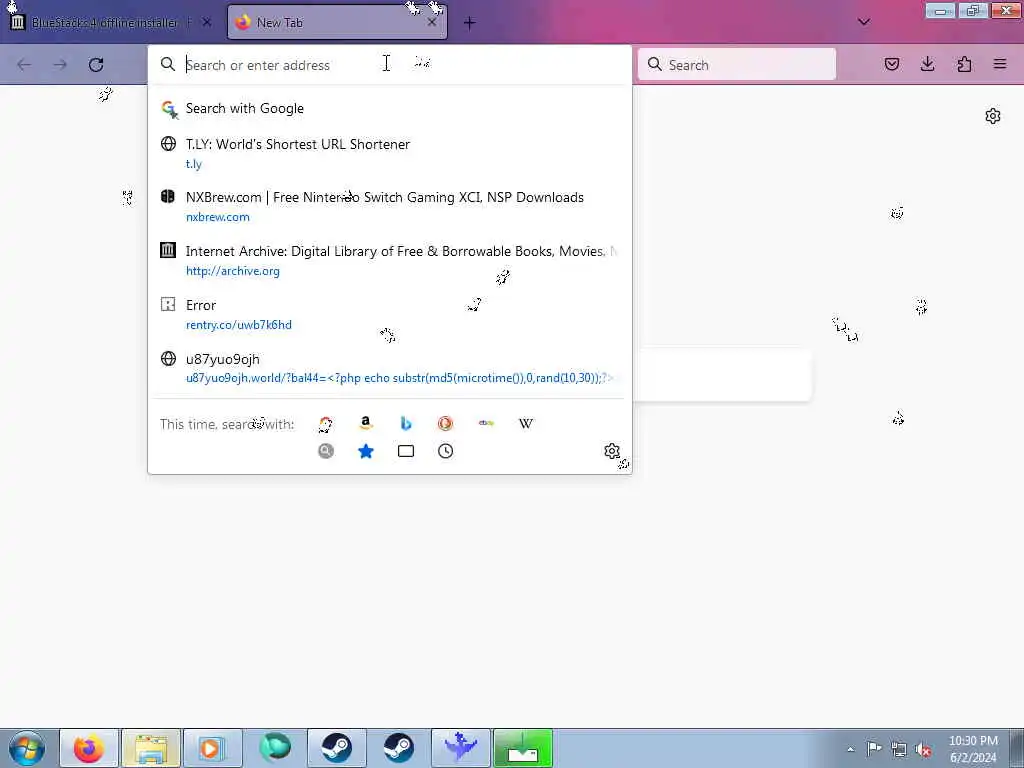Open the network tray icon
1024x768 pixels.
click(x=899, y=750)
